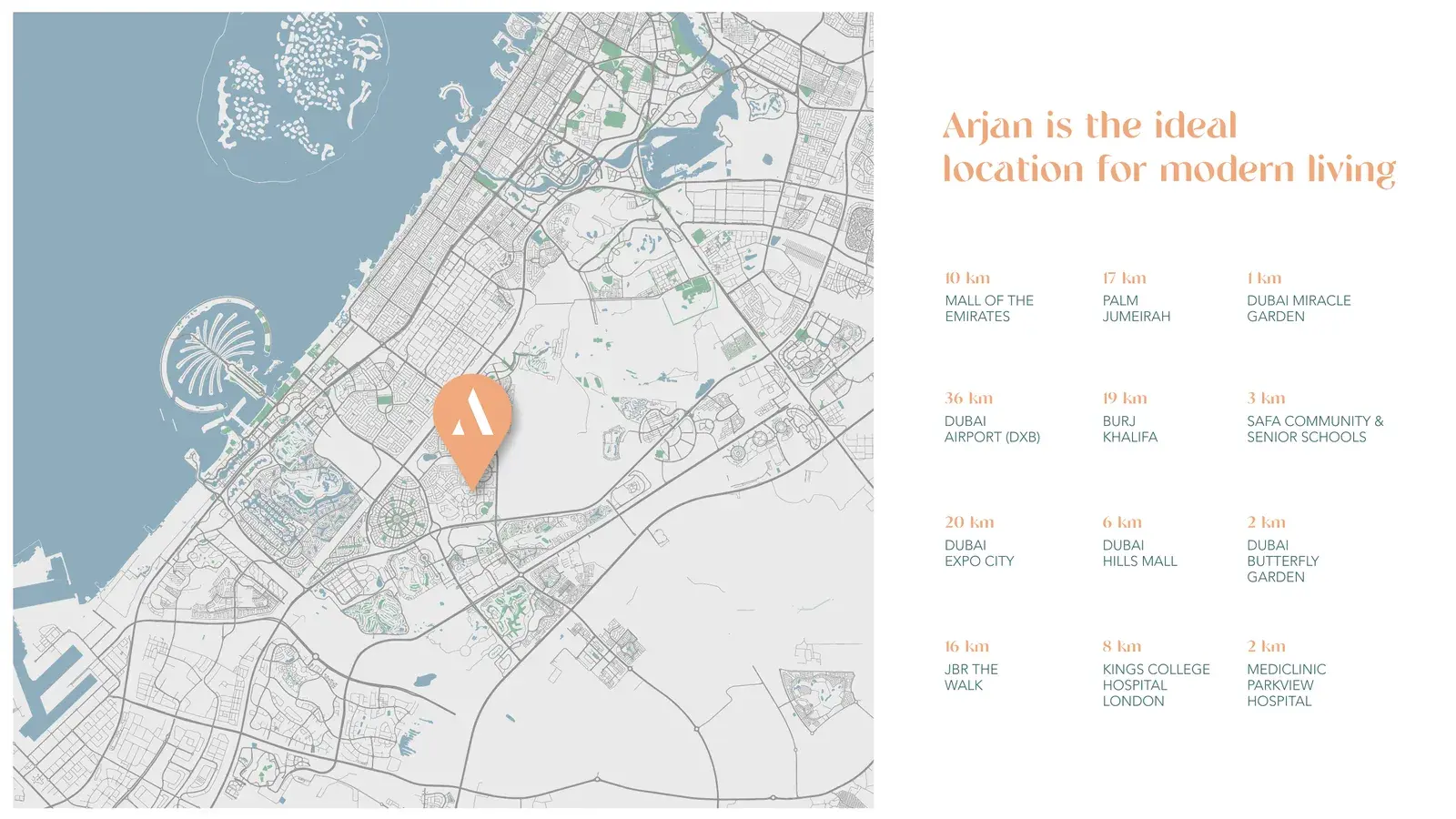This screenshot has width=1456, height=819.
Task: Click the Arjan ideal location headline
Action: (1168, 147)
